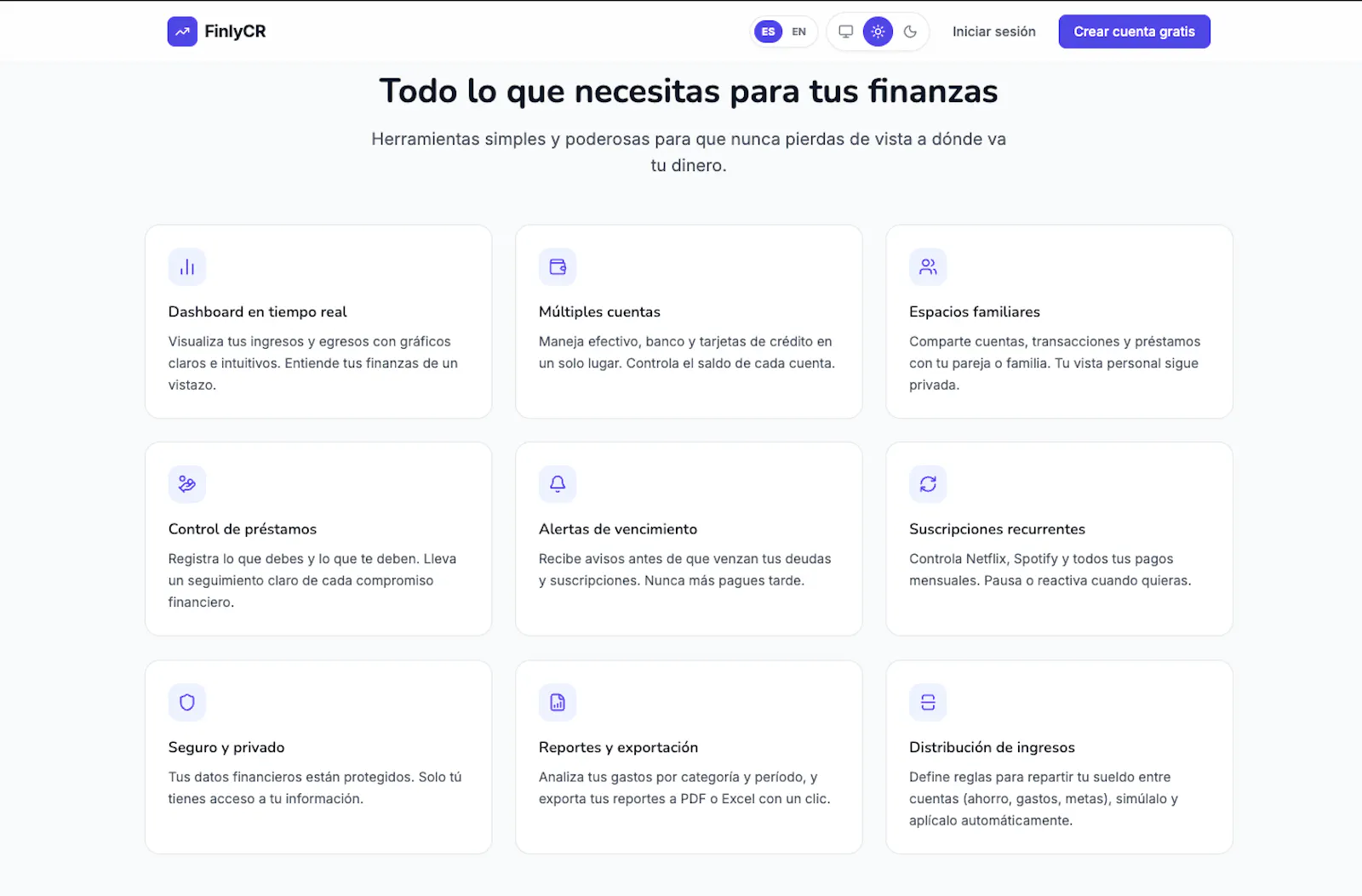Click description 'Recibe avisos antes de que venzan'
The width and height of the screenshot is (1362, 896).
[684, 569]
